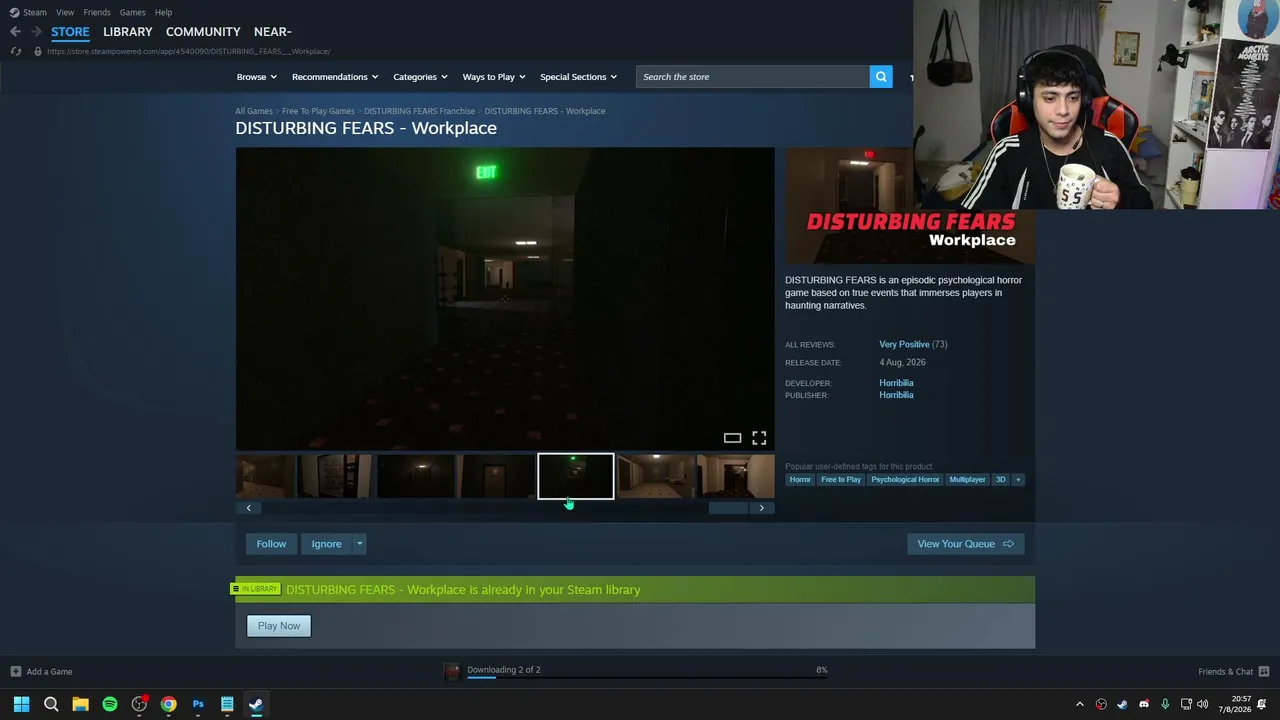Screen dimensions: 1280x720
Task: Expand the Special Sections dropdown
Action: 578,77
